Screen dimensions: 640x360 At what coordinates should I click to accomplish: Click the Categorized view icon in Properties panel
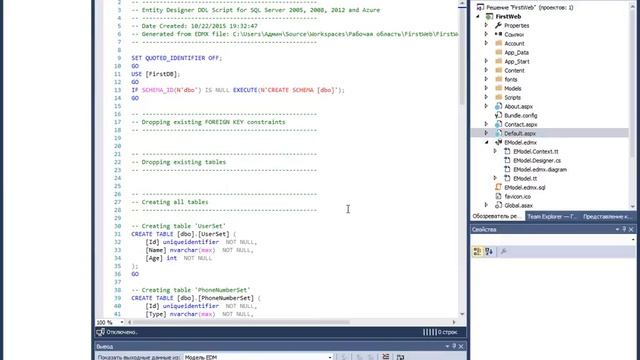(x=477, y=251)
